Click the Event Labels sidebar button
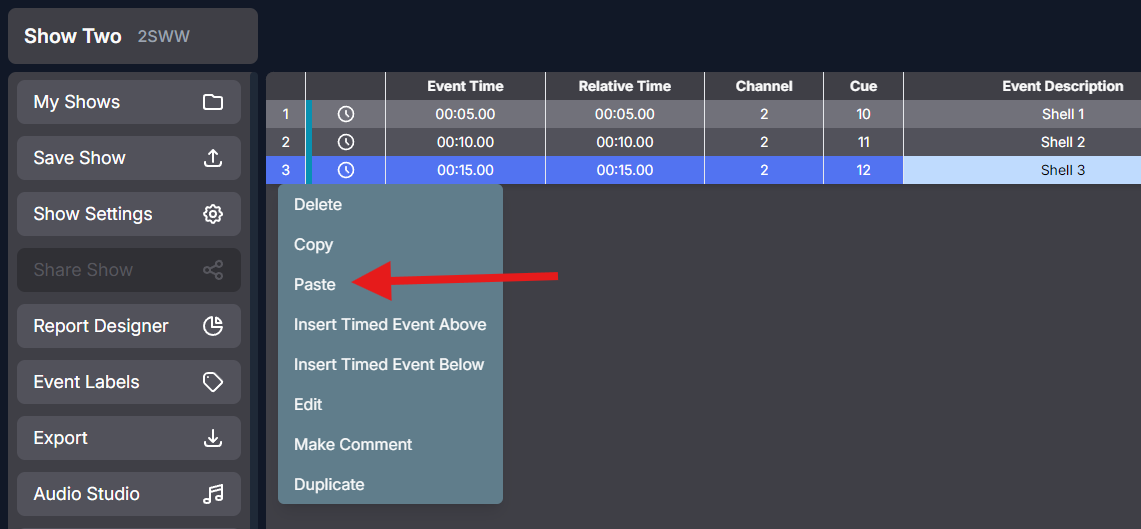This screenshot has height=529, width=1141. click(x=129, y=382)
